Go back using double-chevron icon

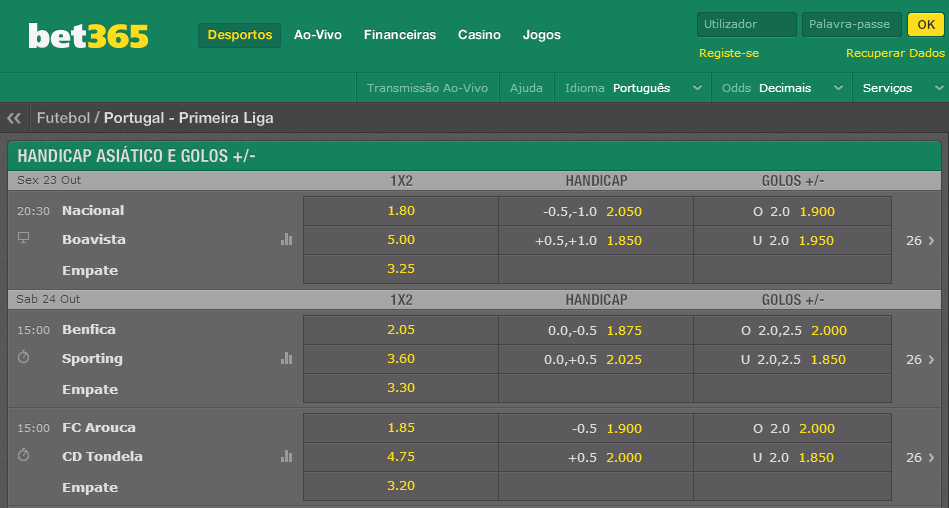pos(14,118)
